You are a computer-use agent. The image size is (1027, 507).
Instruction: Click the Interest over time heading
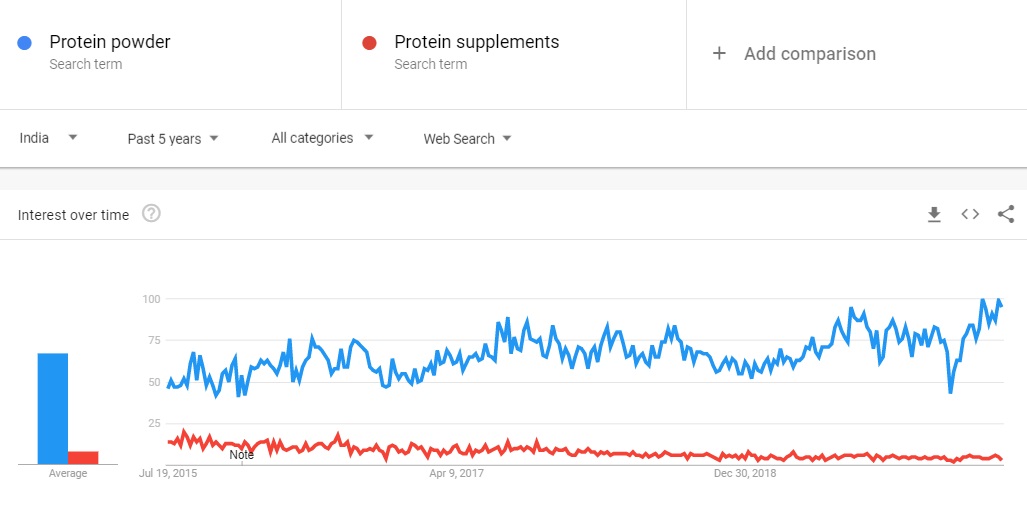[73, 215]
